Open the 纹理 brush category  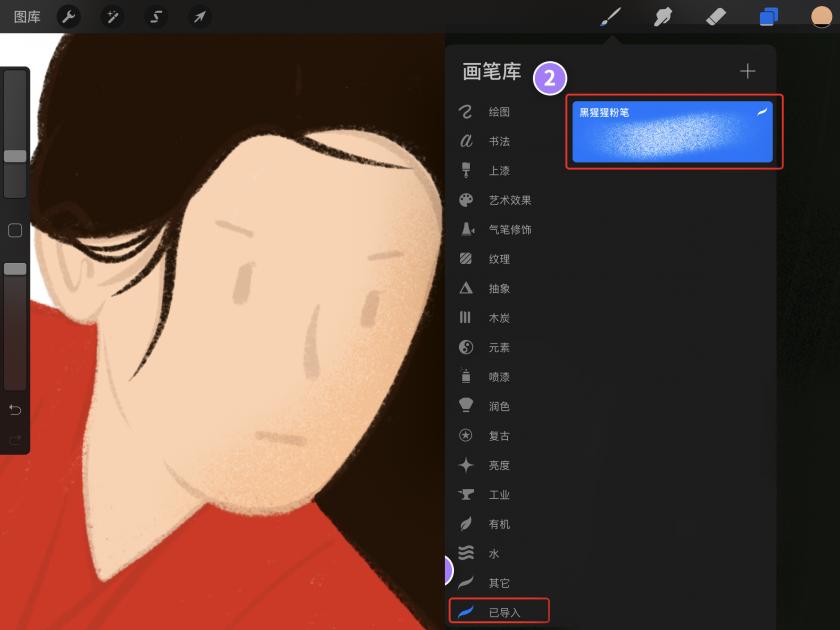[x=499, y=259]
